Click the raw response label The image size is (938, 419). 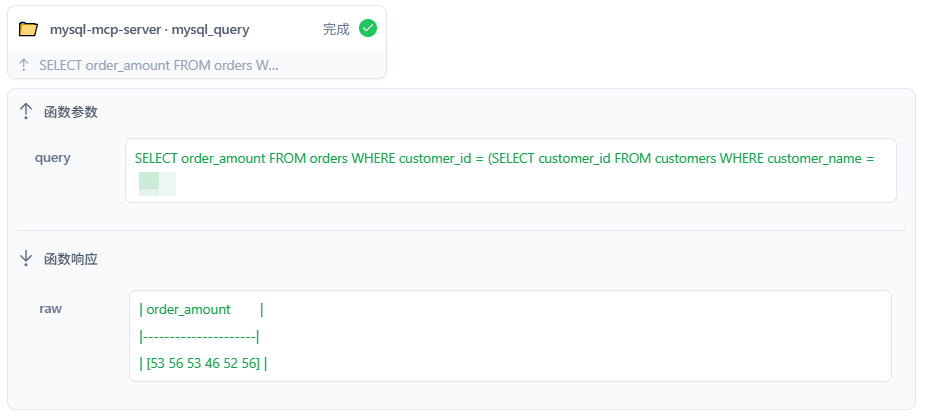point(51,309)
